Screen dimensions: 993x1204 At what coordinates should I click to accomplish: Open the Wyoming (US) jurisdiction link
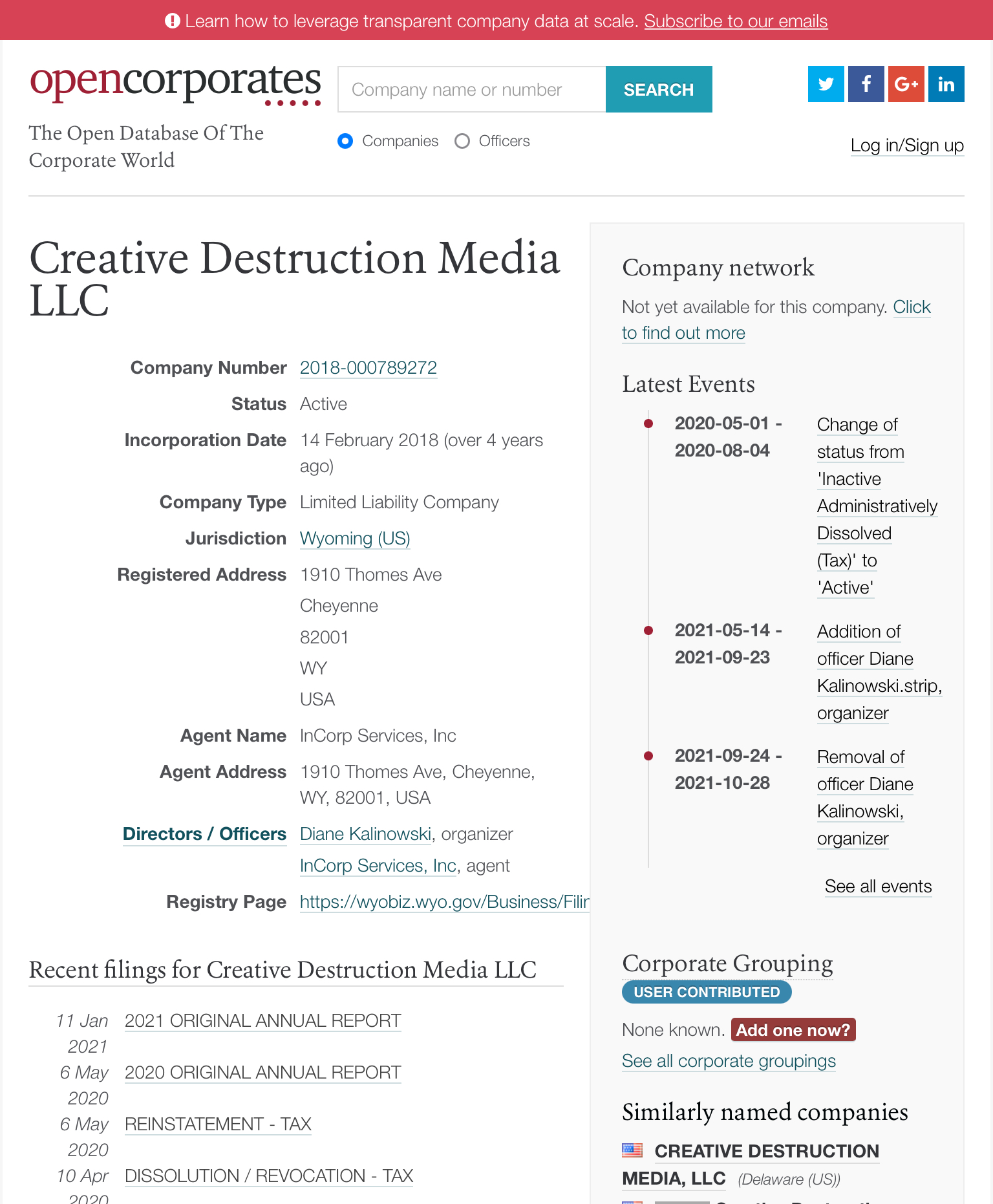tap(355, 538)
